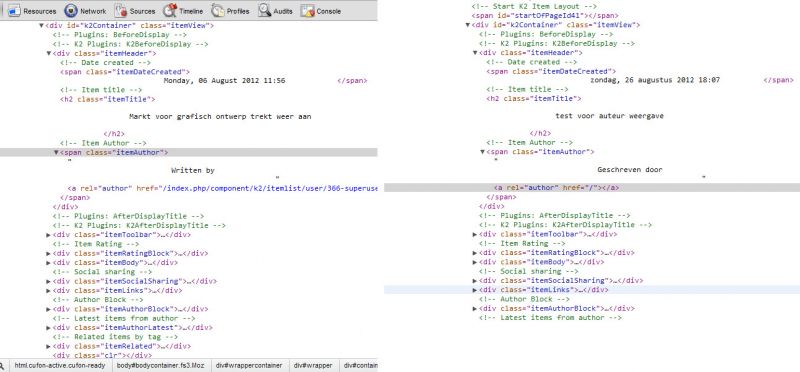Viewport: 800px width, 372px height.
Task: Open the Profiles panel
Action: point(231,11)
